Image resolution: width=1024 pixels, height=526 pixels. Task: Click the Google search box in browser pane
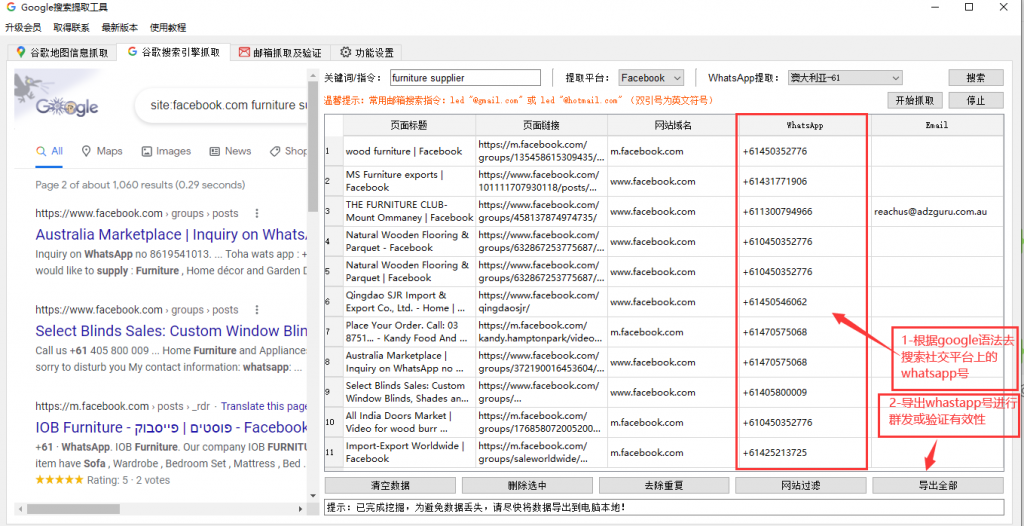point(222,105)
